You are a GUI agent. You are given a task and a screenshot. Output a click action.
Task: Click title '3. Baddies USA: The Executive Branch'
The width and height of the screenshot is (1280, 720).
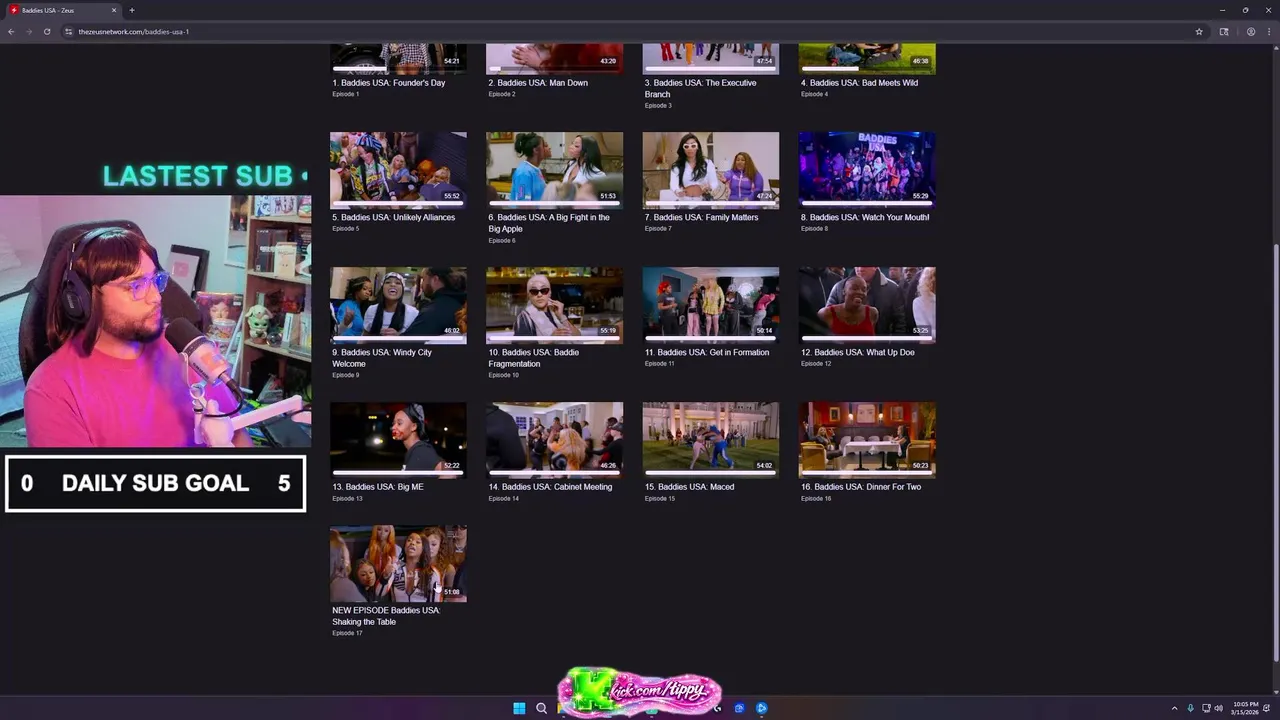[x=700, y=88]
